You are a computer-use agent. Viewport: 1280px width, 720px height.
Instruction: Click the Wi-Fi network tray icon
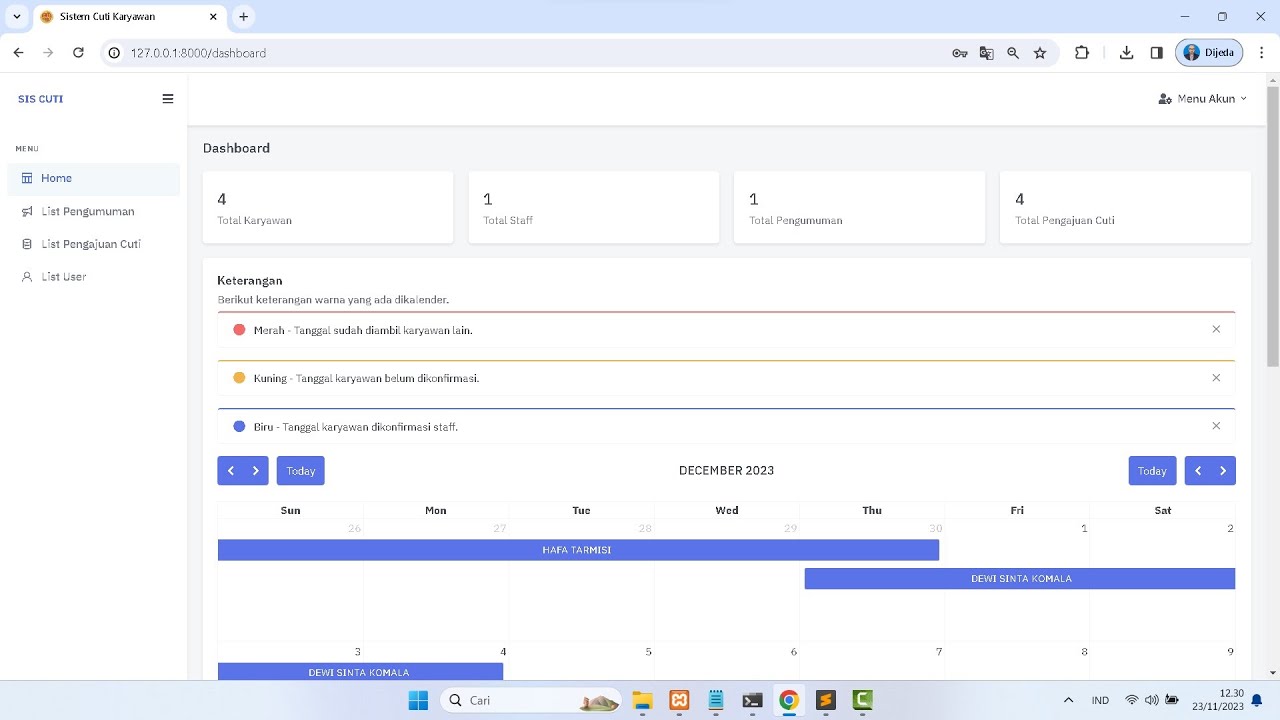click(x=1132, y=700)
